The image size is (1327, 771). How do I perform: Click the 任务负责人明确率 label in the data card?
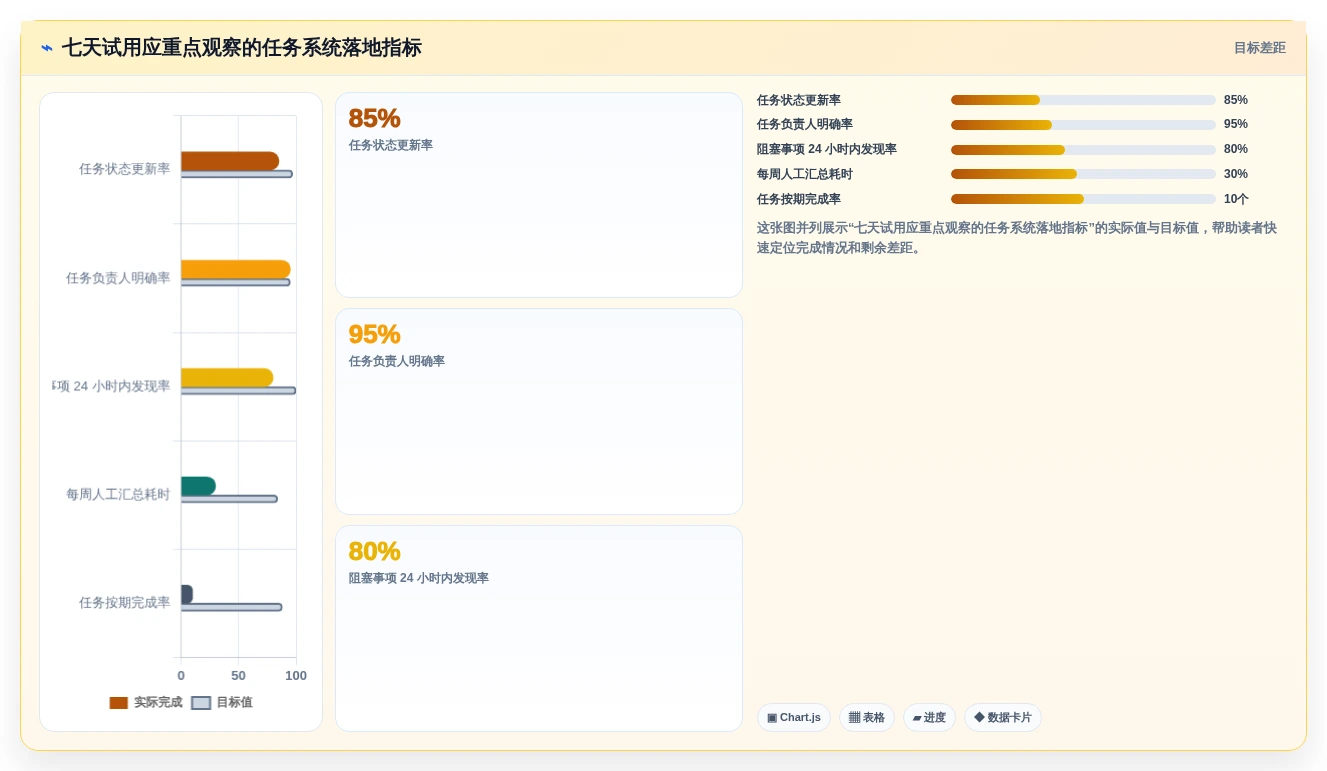397,361
